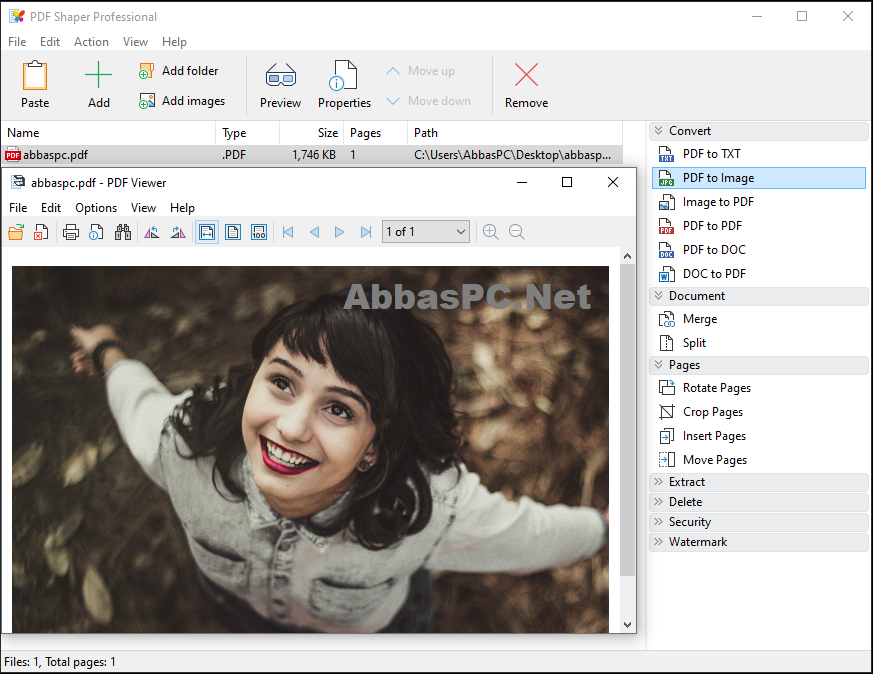Toggle Actual Size 100 view in PDF Viewer

coord(259,232)
